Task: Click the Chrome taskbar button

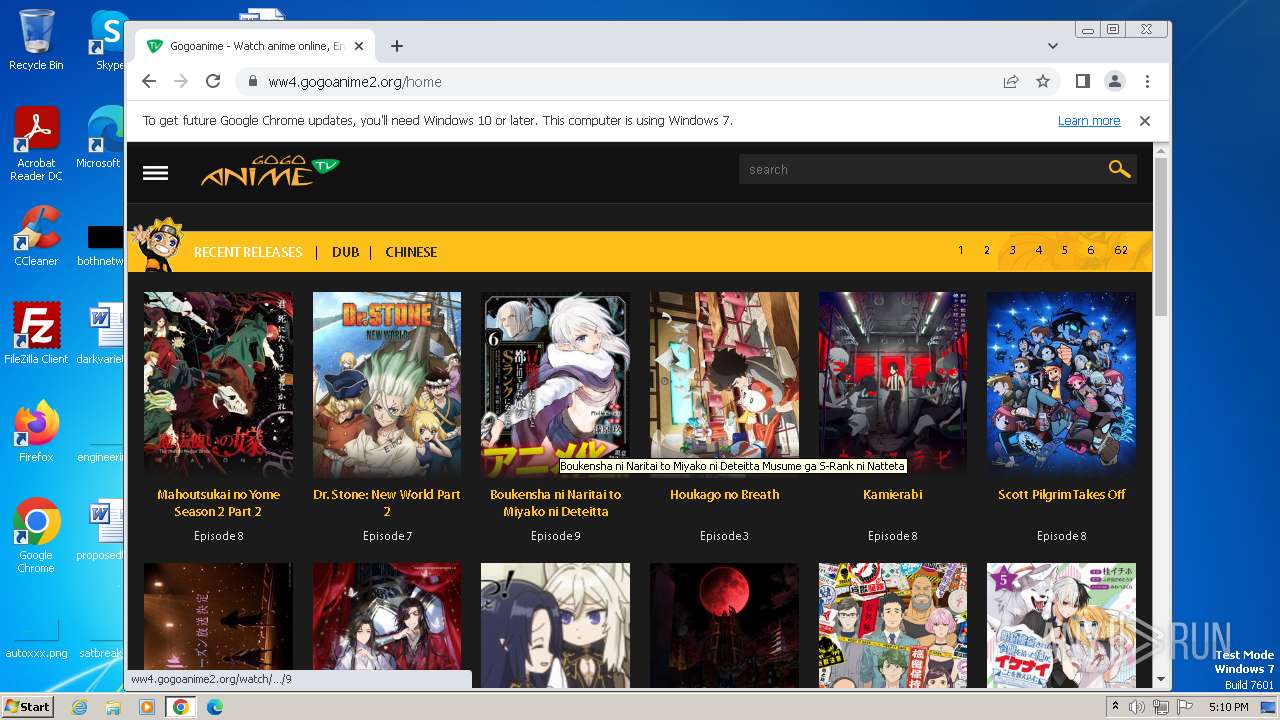Action: [x=180, y=707]
